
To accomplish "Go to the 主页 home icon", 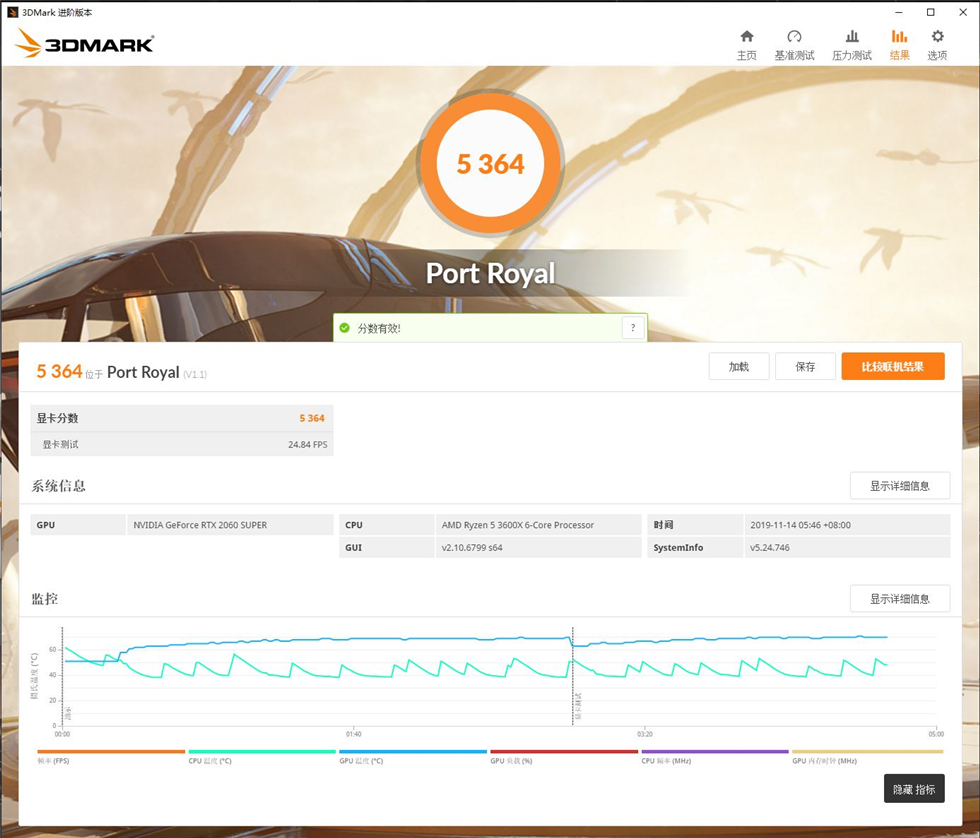I will coord(746,37).
